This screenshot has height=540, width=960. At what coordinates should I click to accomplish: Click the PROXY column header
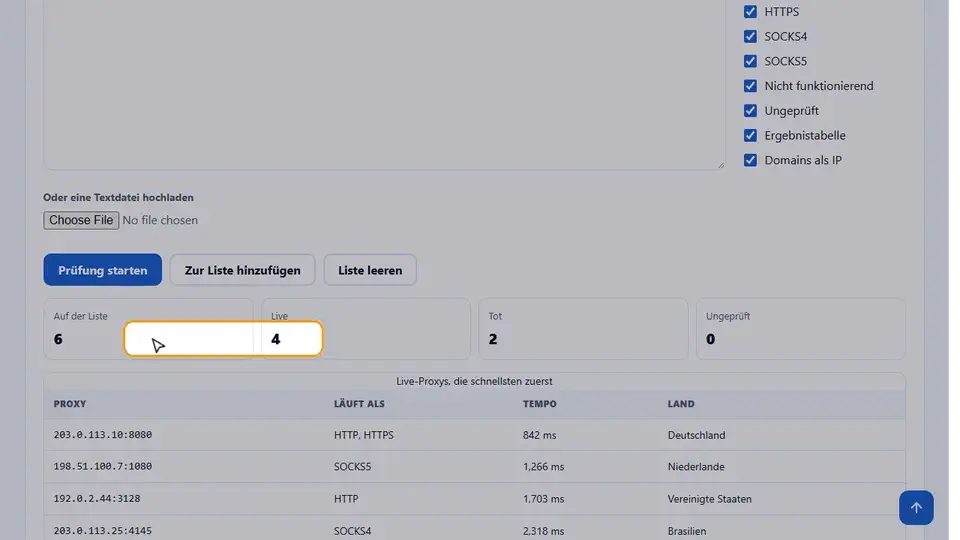click(70, 404)
